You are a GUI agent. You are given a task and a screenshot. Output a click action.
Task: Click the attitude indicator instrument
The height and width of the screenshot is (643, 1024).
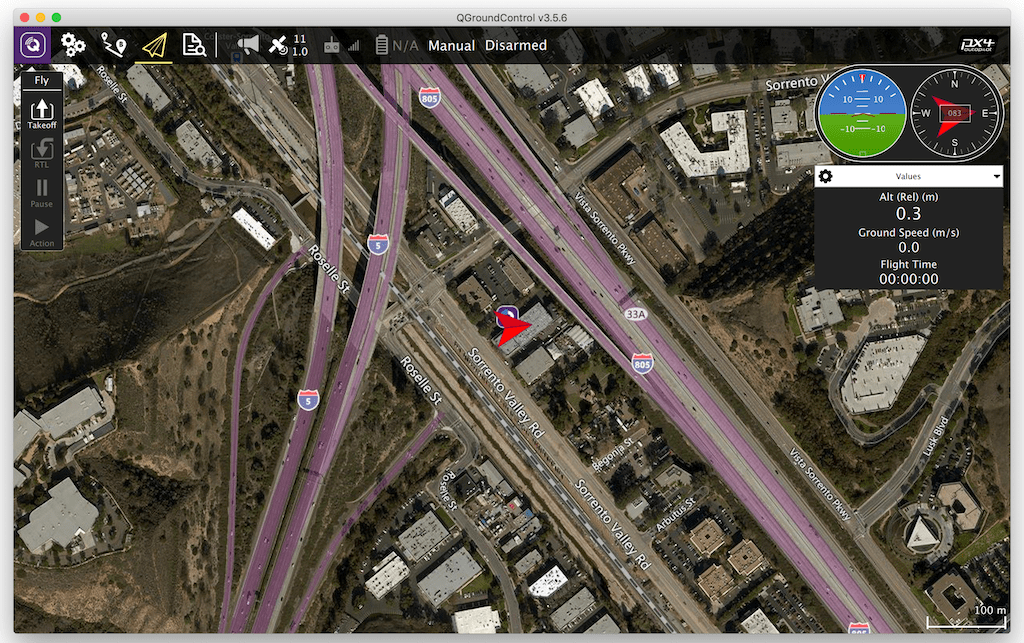(x=862, y=114)
